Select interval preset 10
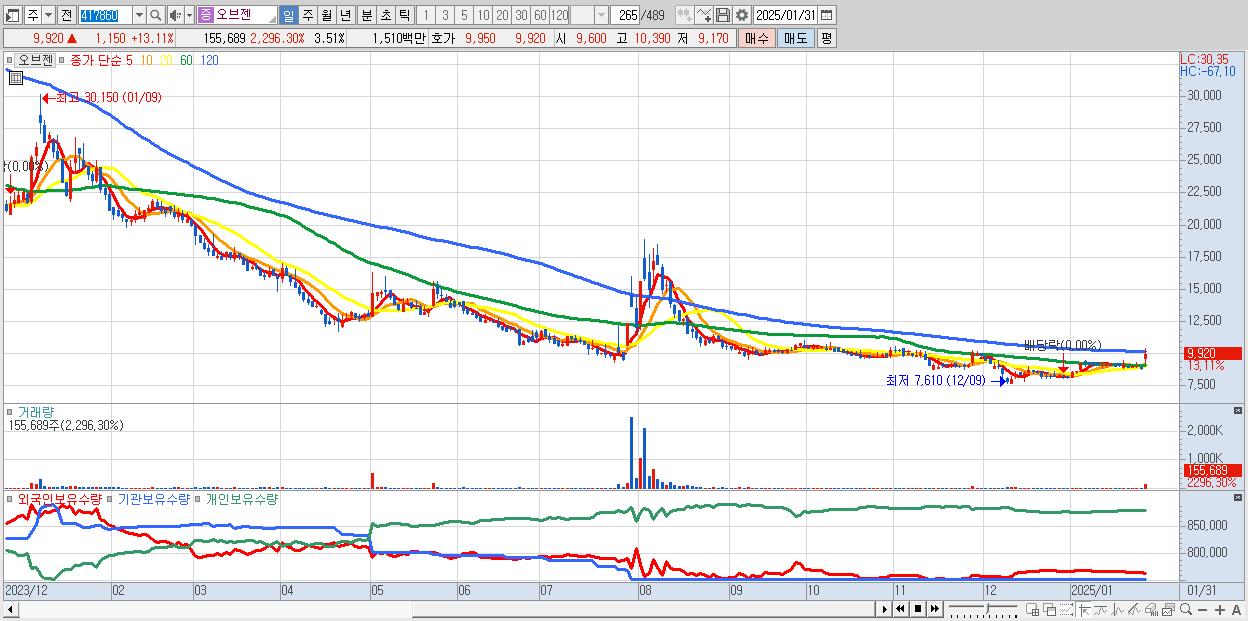1248x621 pixels. pos(483,16)
